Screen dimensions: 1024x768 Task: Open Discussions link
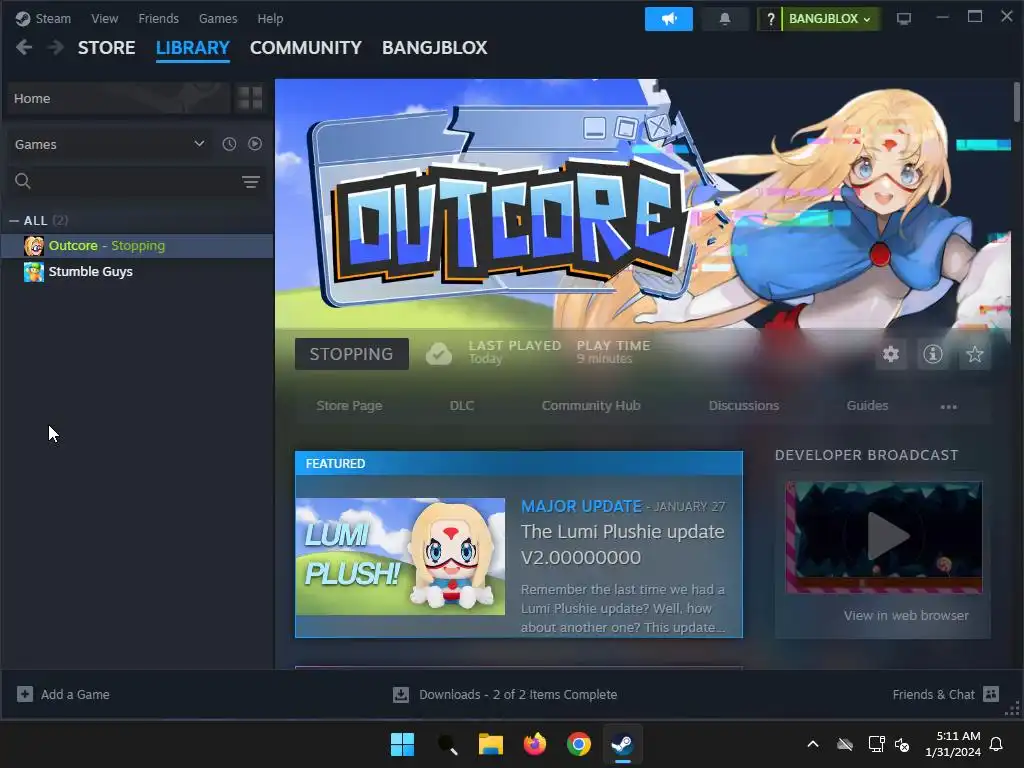tap(744, 406)
